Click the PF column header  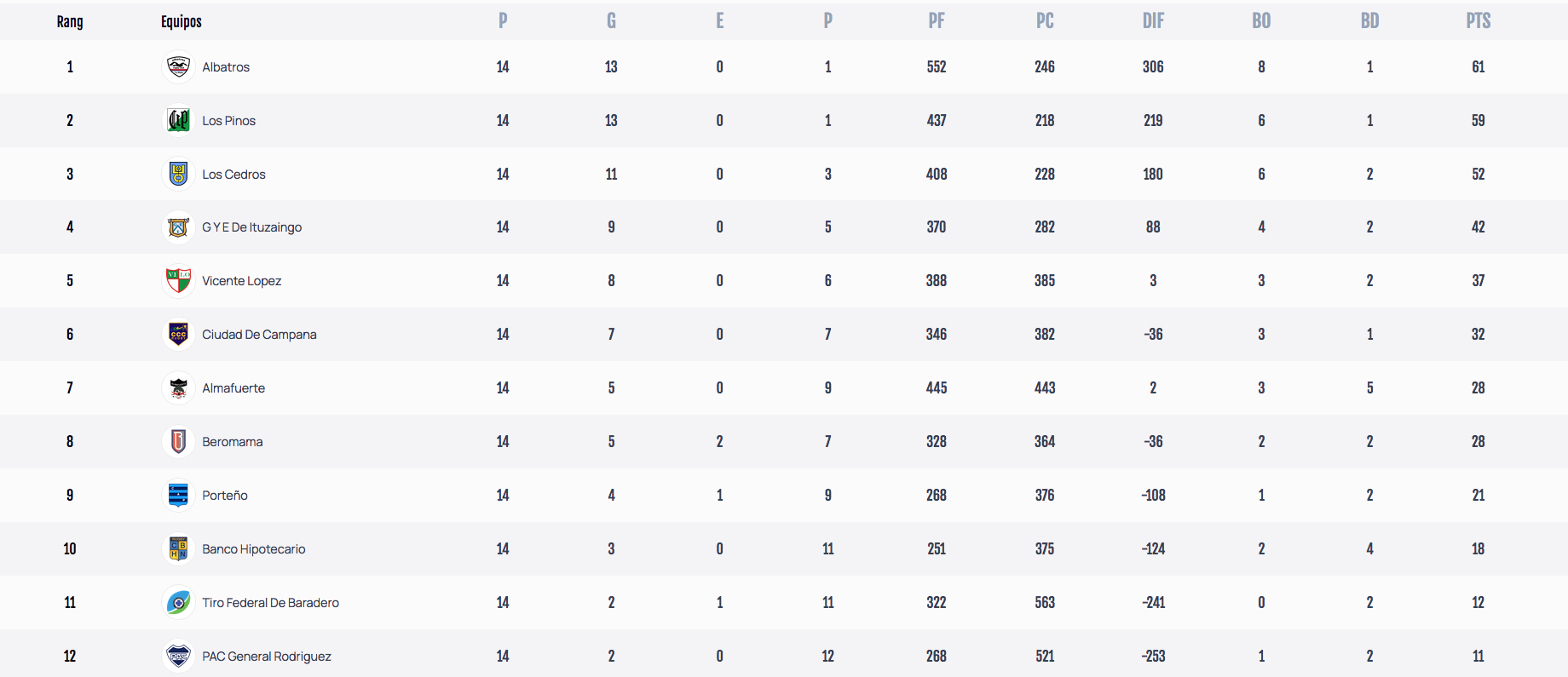click(937, 21)
